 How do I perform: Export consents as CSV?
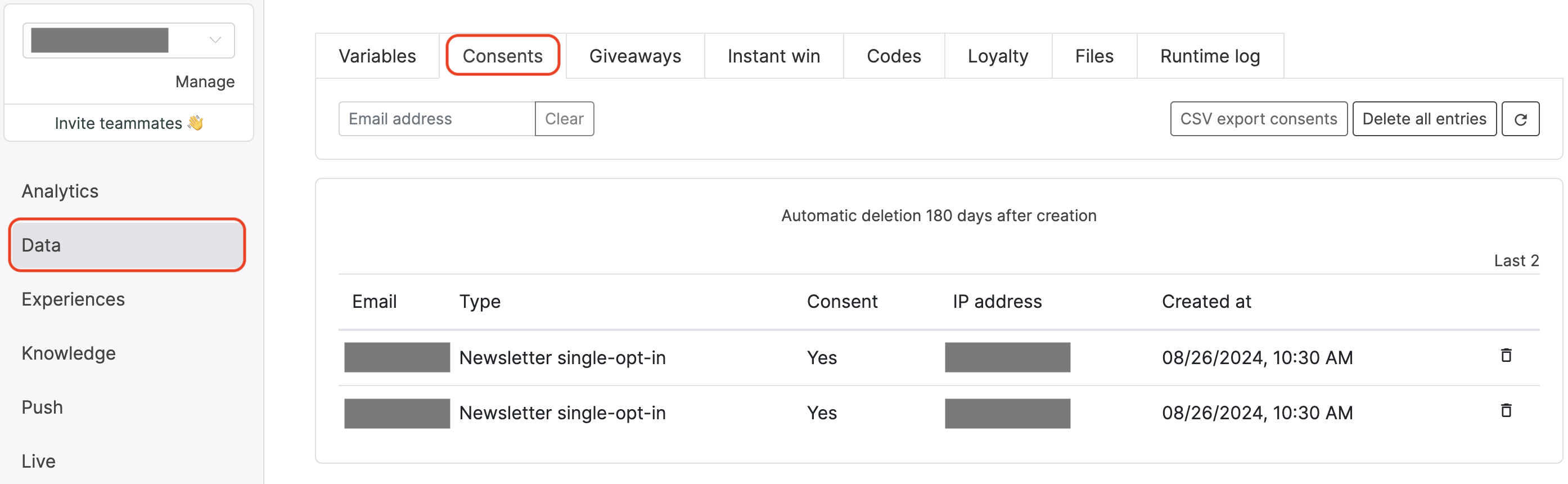pos(1259,119)
